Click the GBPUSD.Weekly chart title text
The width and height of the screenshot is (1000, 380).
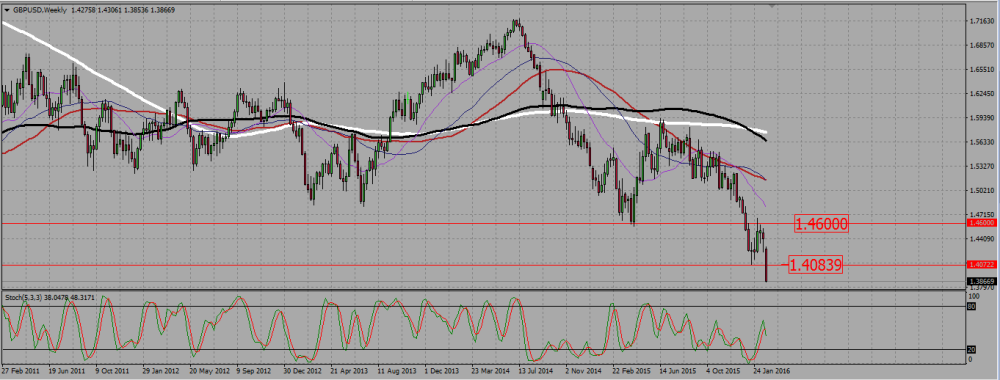pyautogui.click(x=36, y=10)
